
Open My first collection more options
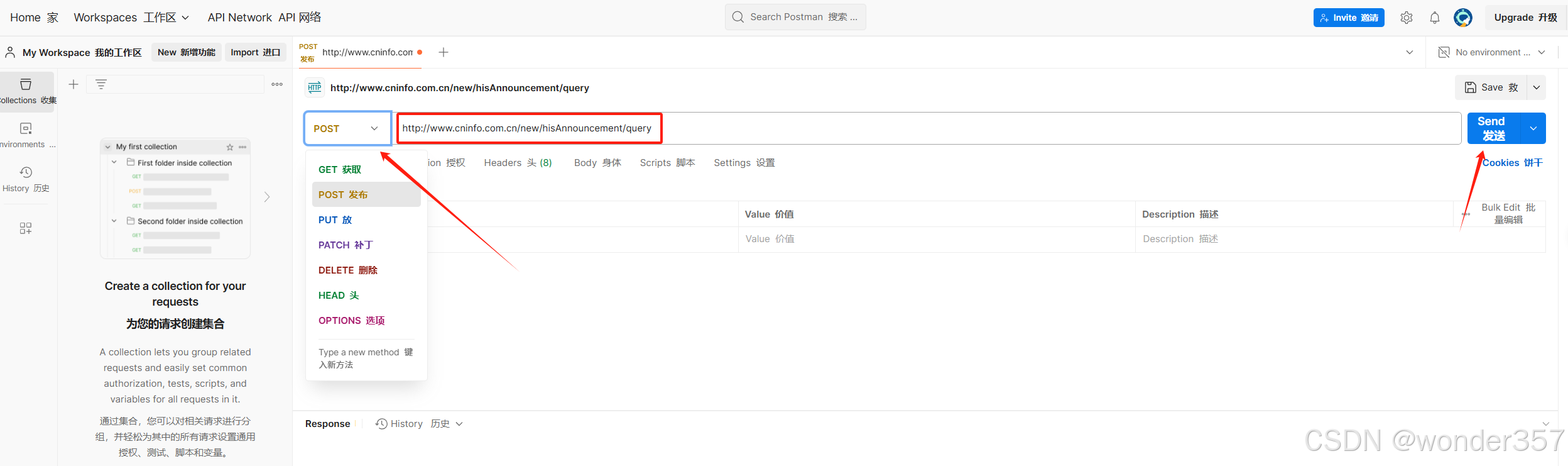tap(242, 147)
